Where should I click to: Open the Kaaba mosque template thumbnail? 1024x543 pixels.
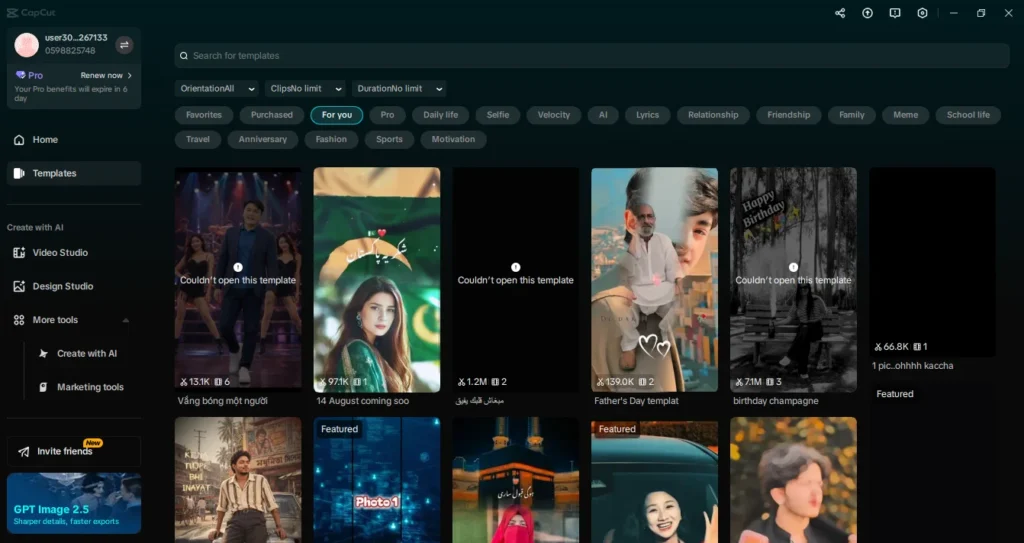coord(516,480)
